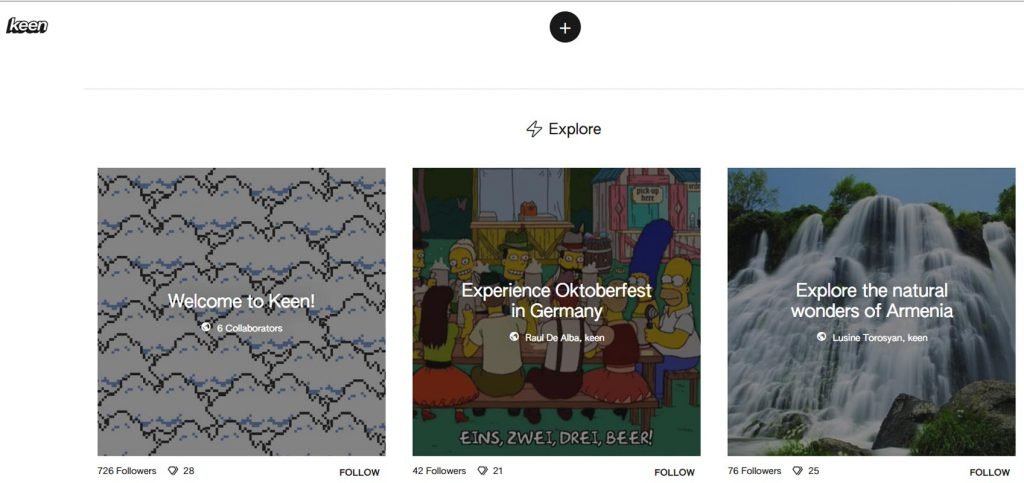1024x483 pixels.
Task: Click the gem icon showing 28
Action: click(173, 470)
